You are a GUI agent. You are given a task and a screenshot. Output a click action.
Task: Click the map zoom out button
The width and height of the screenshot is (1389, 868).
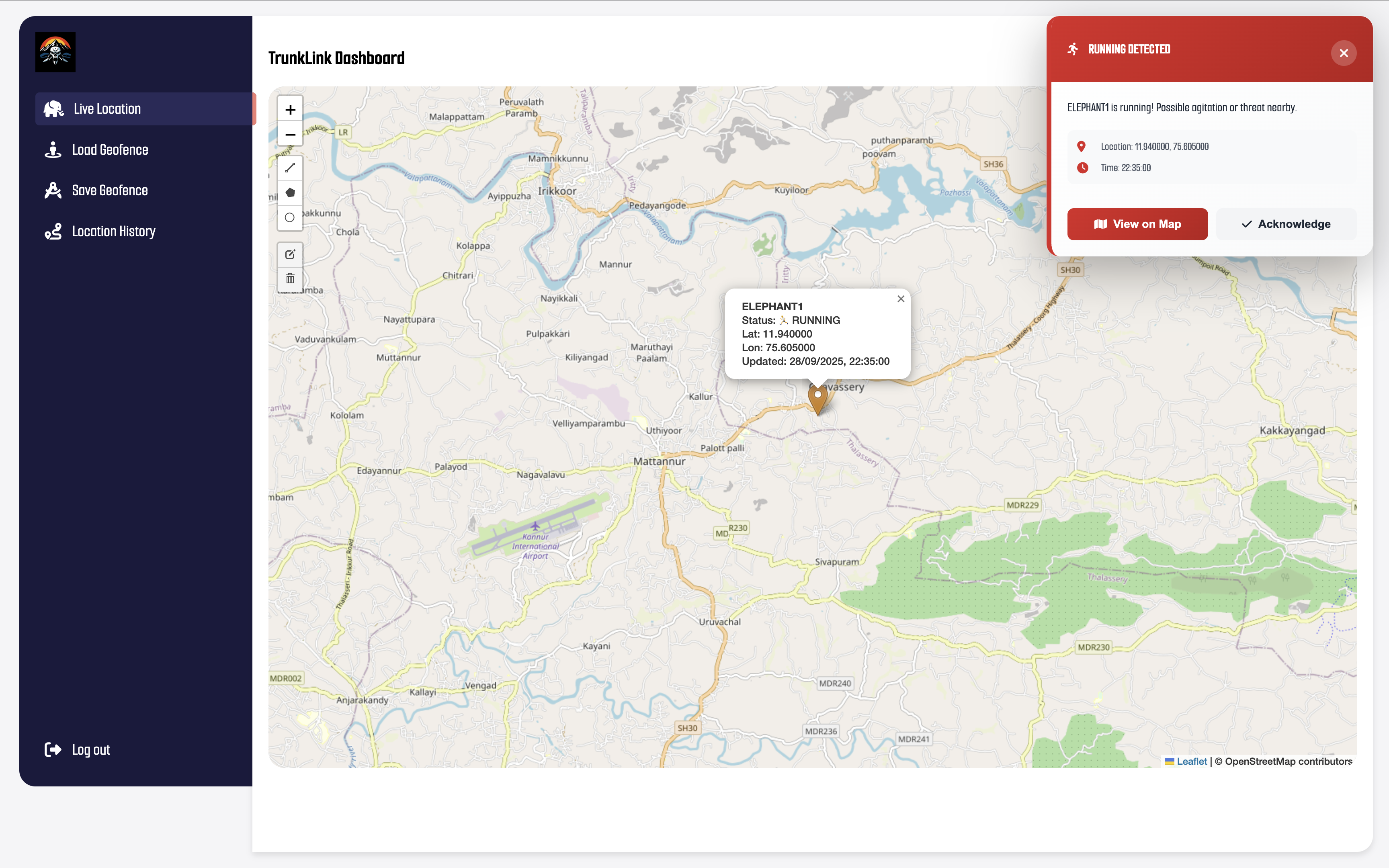point(291,135)
